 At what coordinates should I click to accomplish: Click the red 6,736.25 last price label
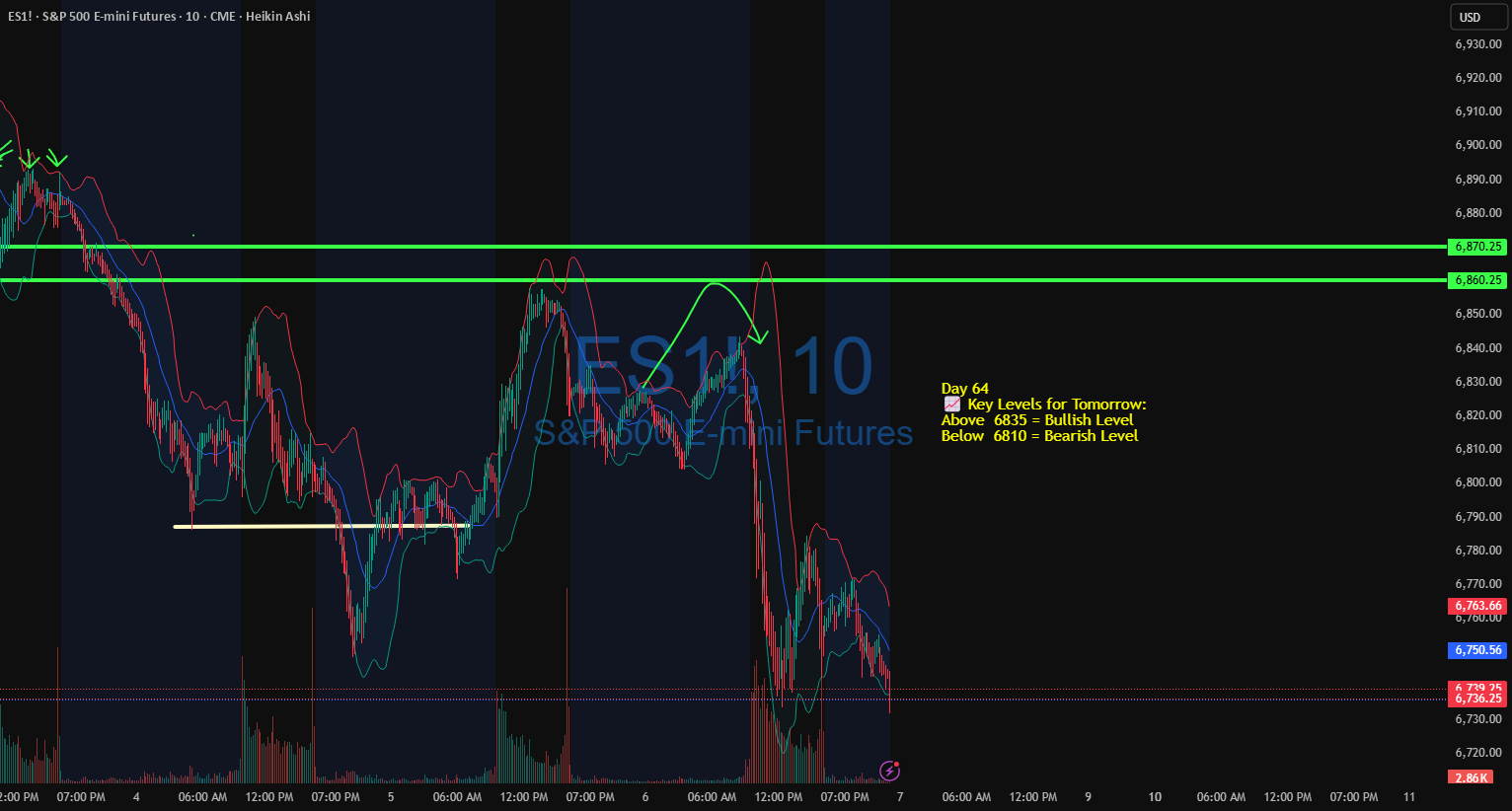click(x=1477, y=699)
